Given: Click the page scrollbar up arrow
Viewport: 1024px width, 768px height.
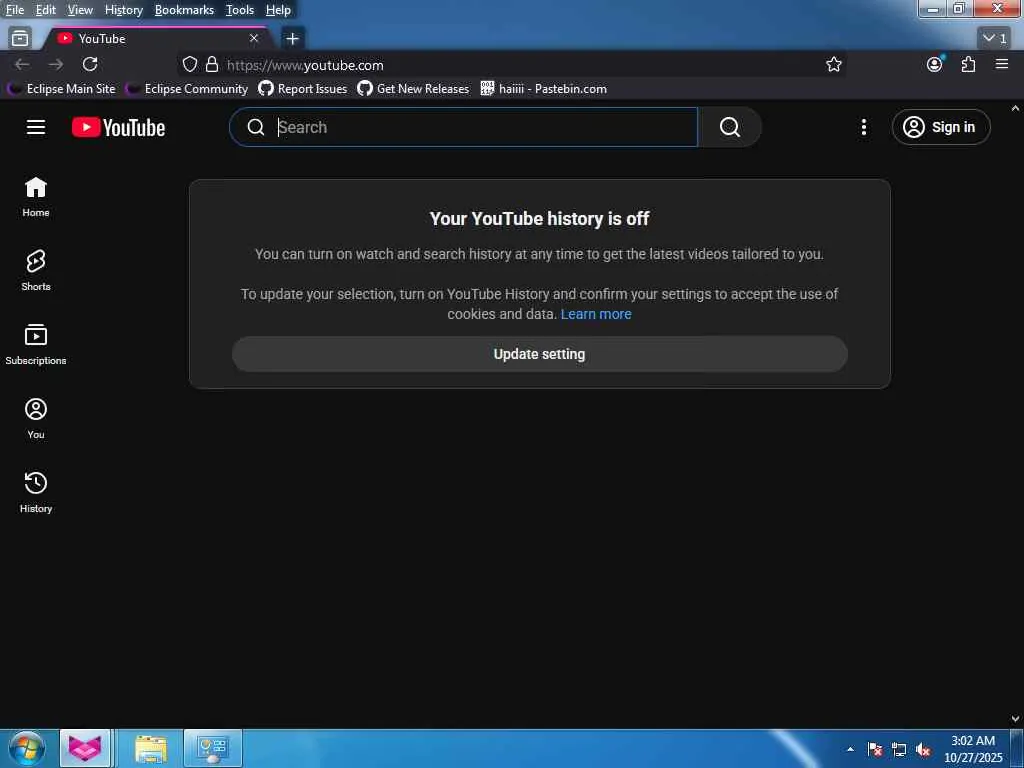Looking at the screenshot, I should pos(1015,108).
